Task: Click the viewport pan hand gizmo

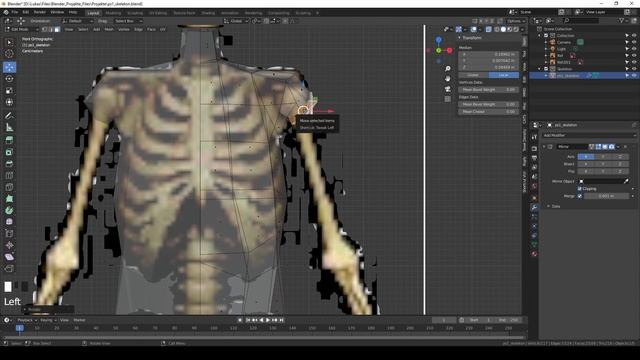Action: click(x=448, y=78)
